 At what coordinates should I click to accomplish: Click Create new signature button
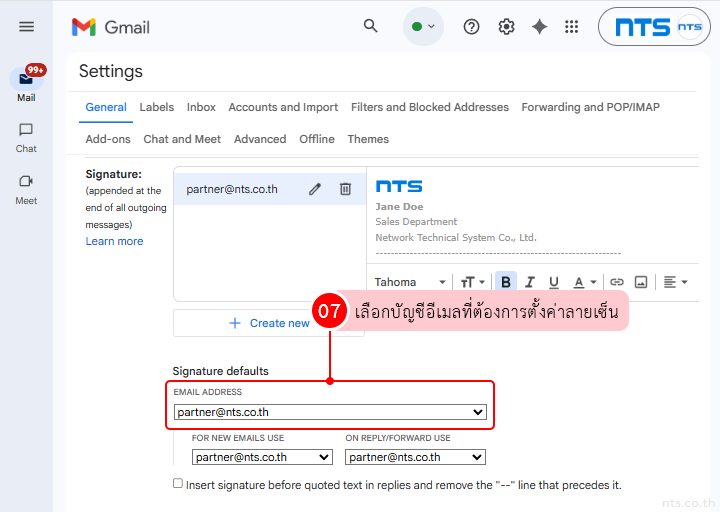(269, 323)
